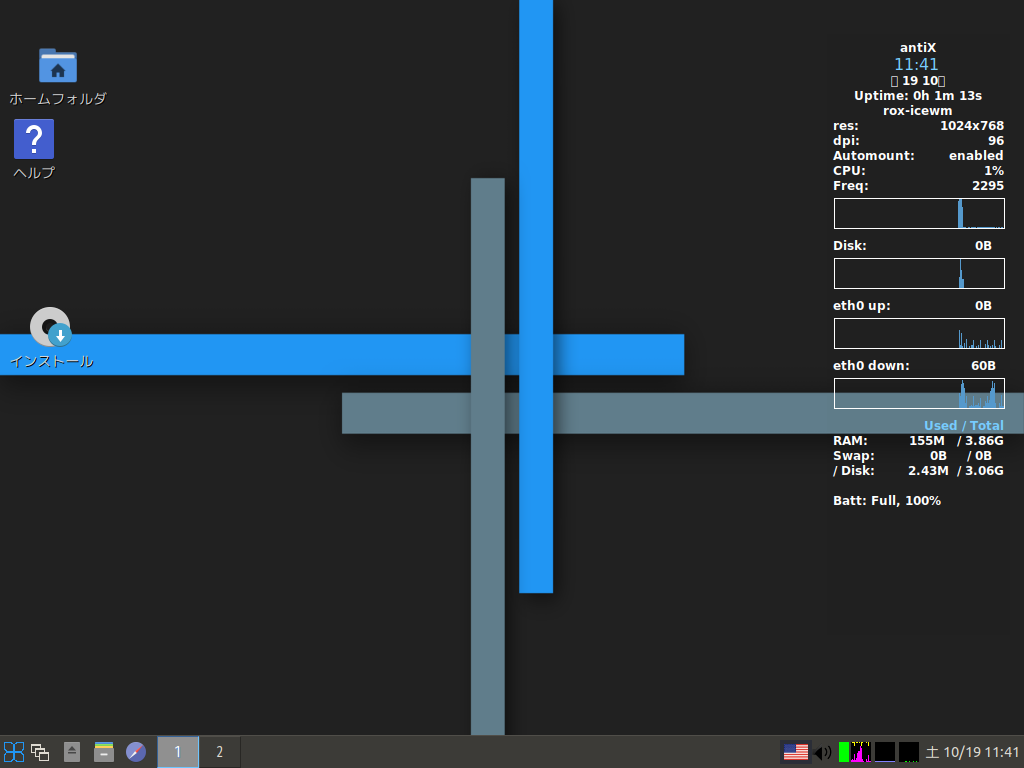
Task: Click the 1024x768 resolution value
Action: click(972, 125)
